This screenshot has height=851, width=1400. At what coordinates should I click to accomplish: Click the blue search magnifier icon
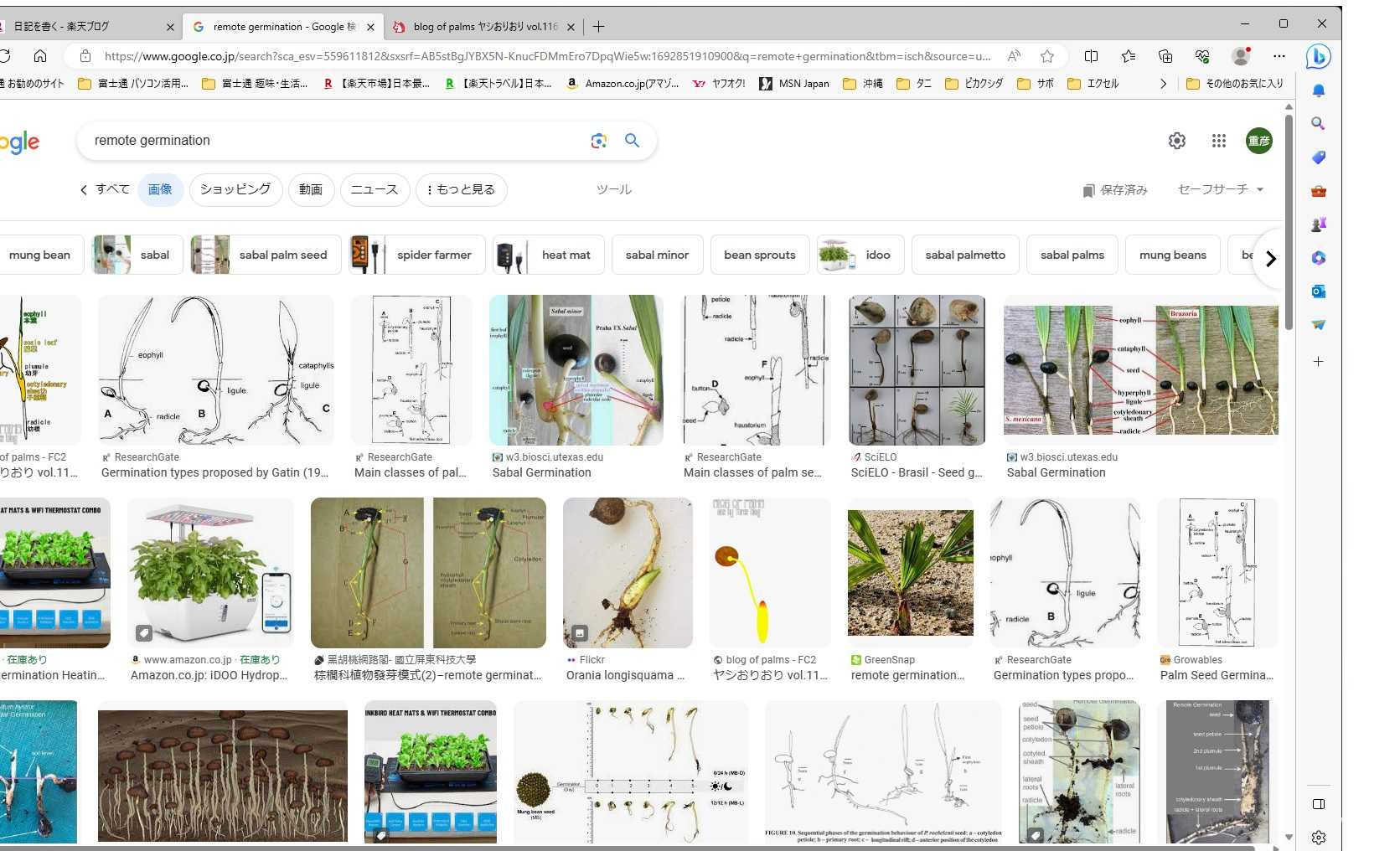click(x=633, y=141)
